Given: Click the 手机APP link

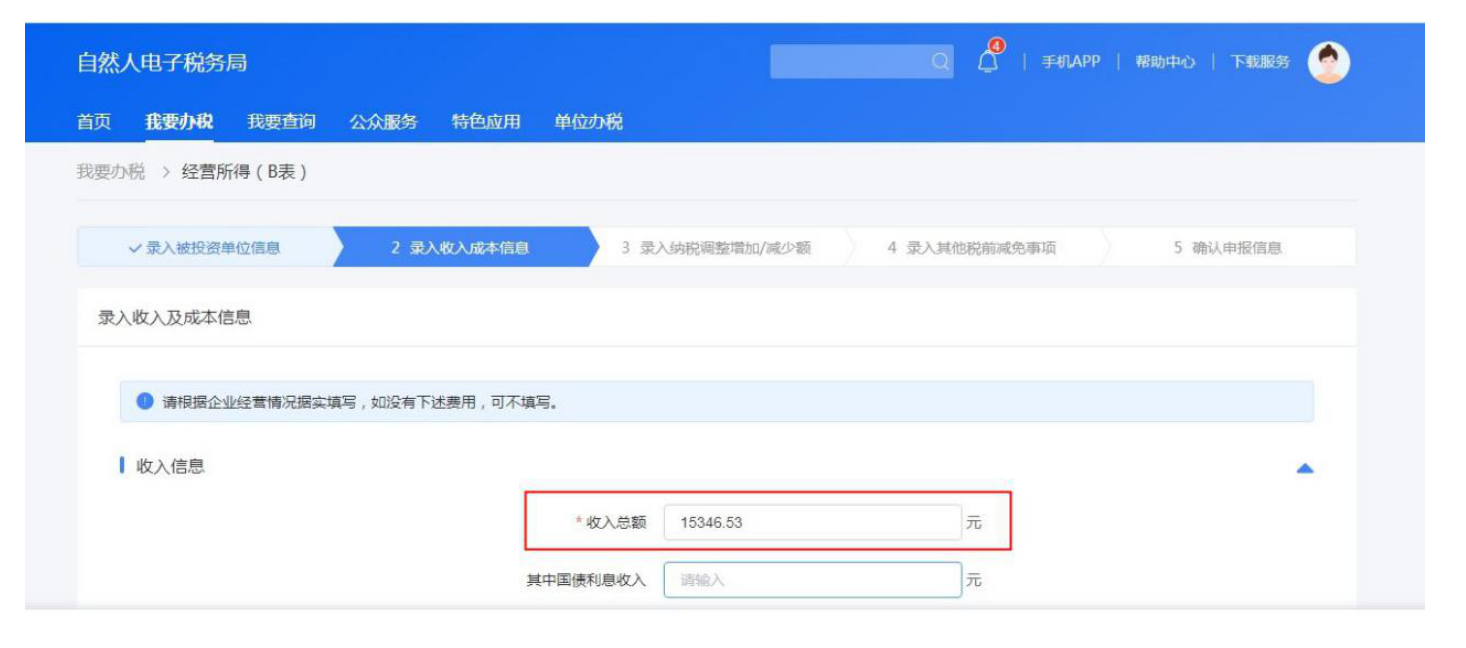Looking at the screenshot, I should (1071, 62).
